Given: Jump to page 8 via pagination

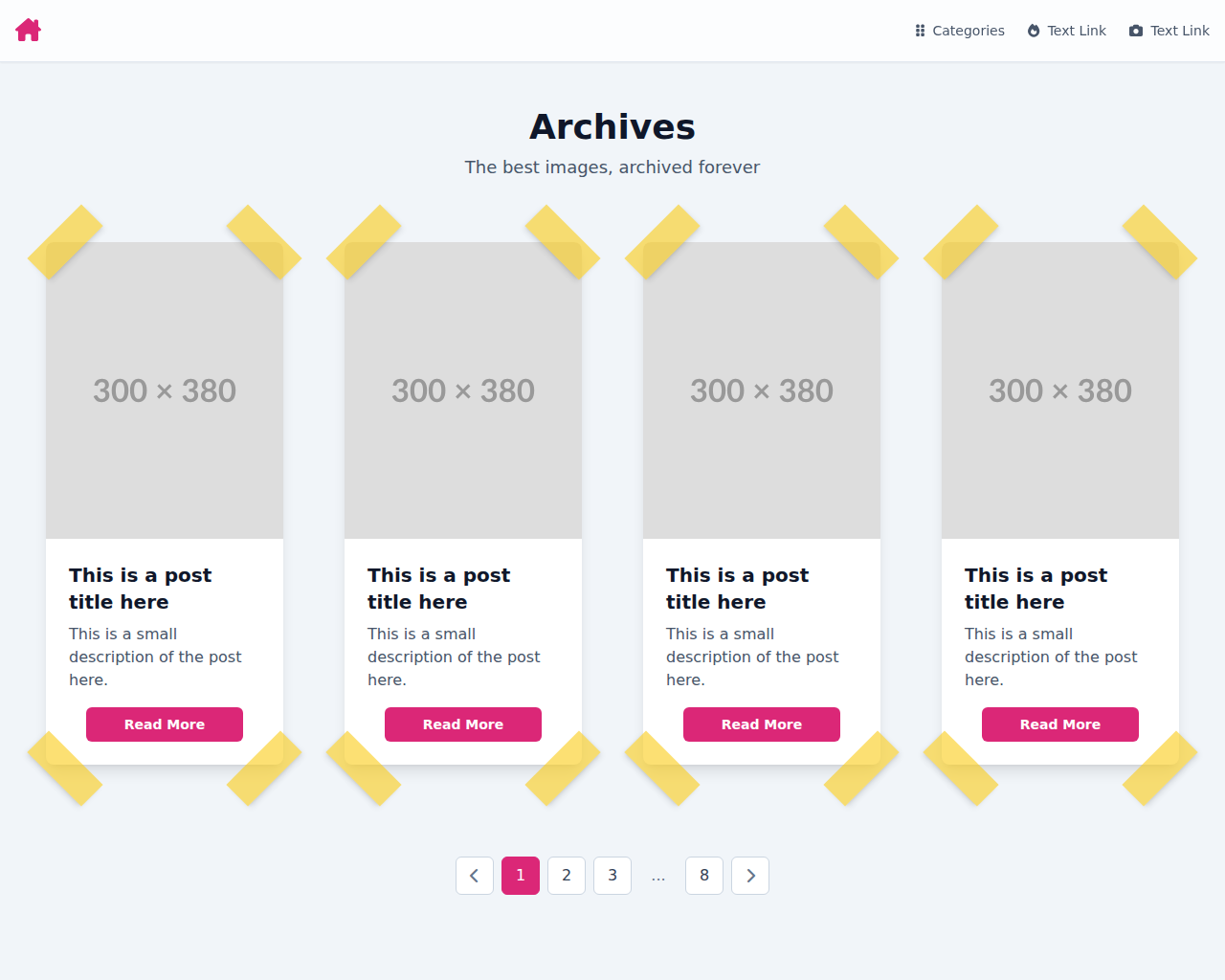Looking at the screenshot, I should point(703,875).
